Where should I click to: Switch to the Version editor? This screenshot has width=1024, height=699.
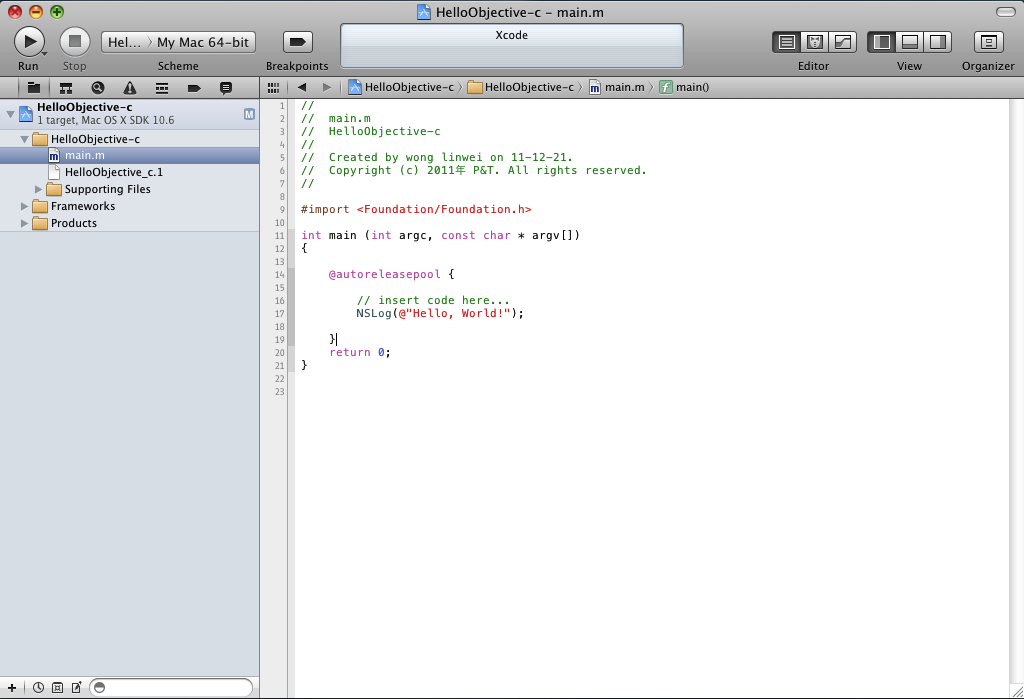842,42
